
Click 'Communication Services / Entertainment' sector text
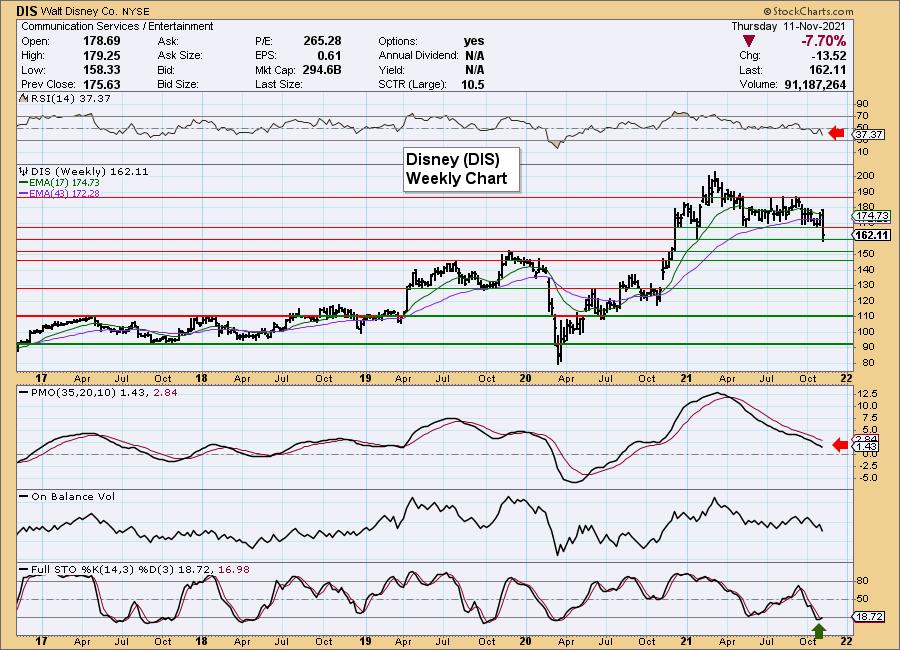117,26
